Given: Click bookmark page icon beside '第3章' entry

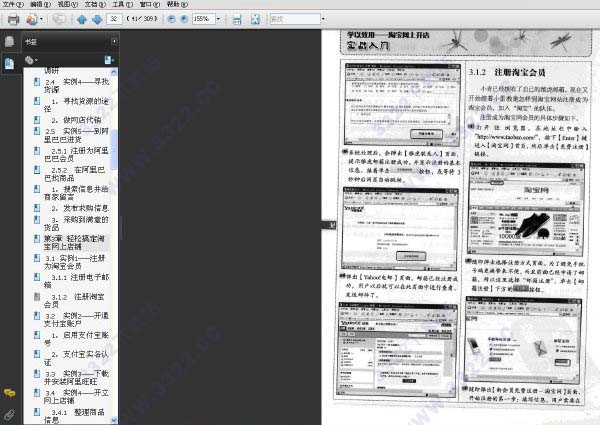Looking at the screenshot, I should 37,239.
